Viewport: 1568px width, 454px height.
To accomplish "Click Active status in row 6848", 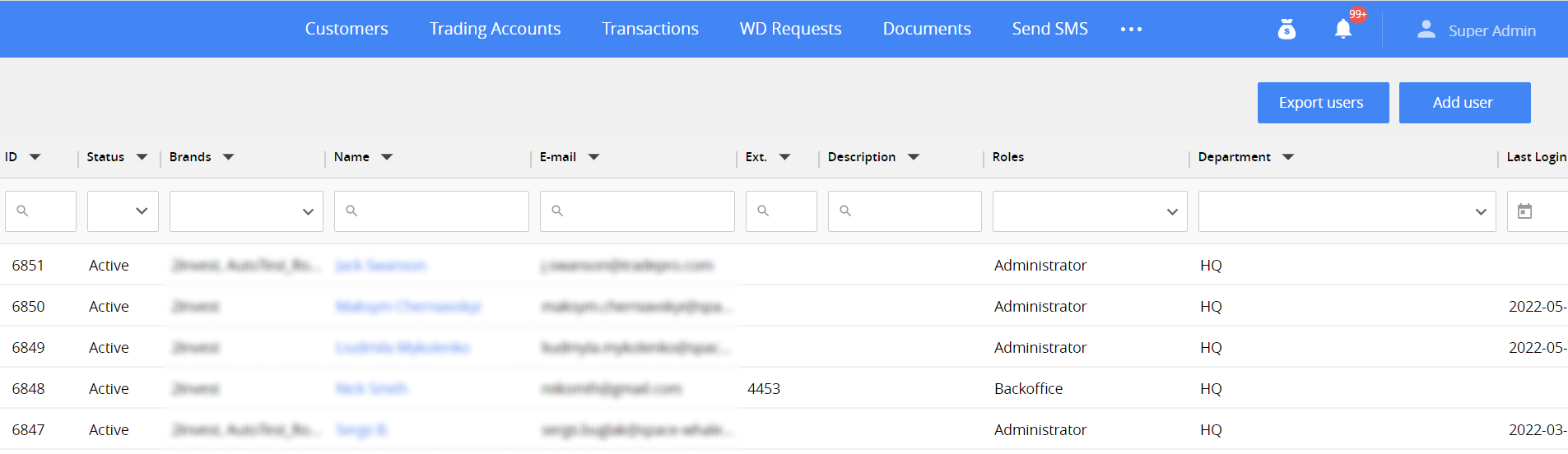I will tap(109, 389).
